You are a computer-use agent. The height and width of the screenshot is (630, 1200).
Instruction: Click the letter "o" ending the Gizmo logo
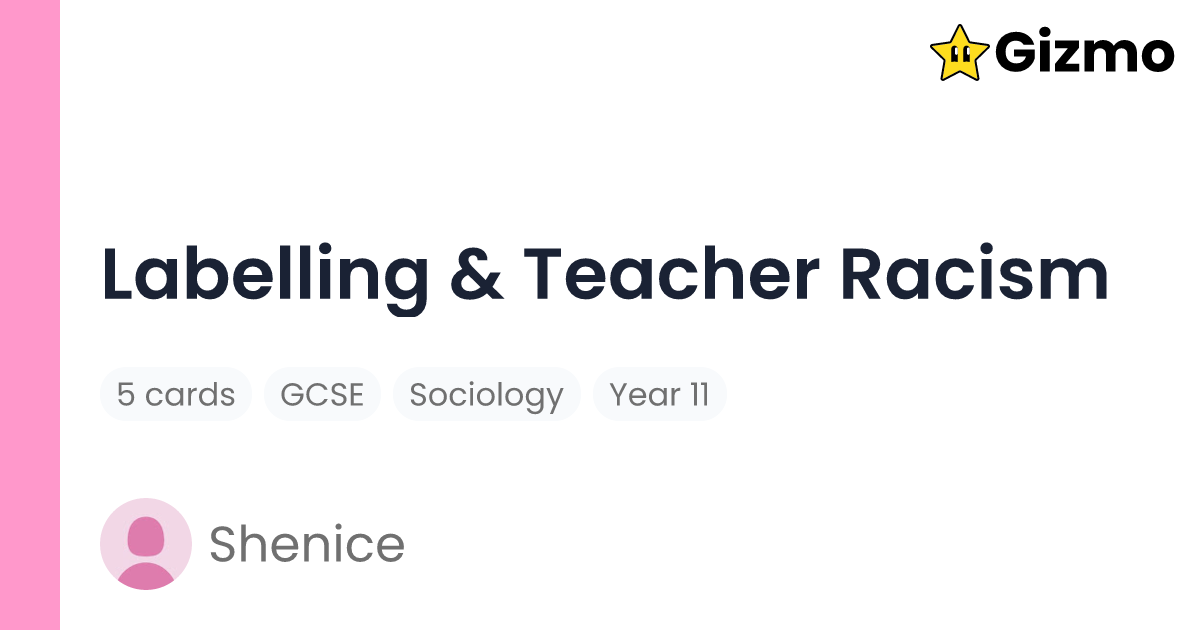(x=1153, y=56)
